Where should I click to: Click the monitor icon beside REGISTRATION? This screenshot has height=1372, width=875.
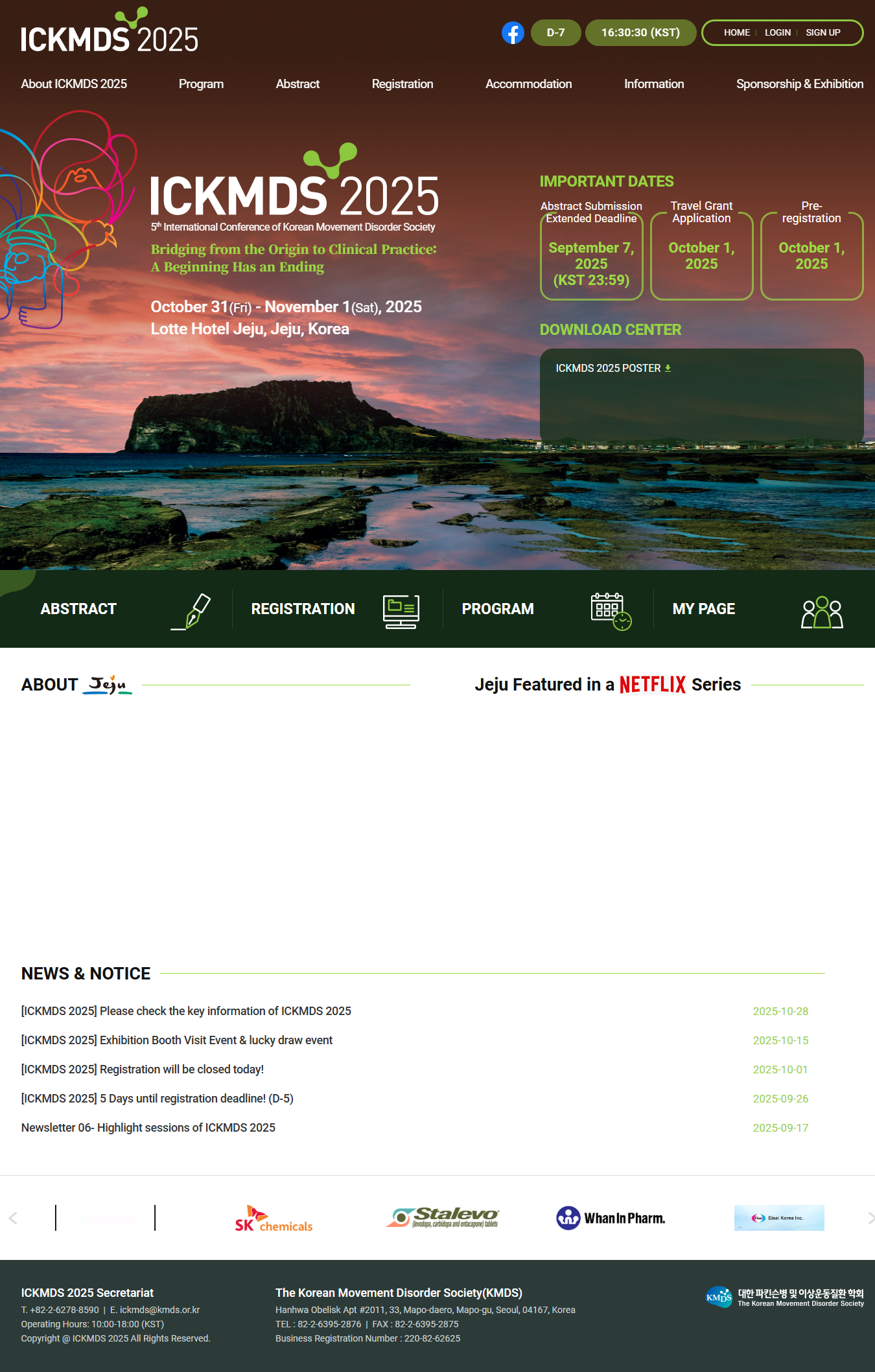point(401,611)
